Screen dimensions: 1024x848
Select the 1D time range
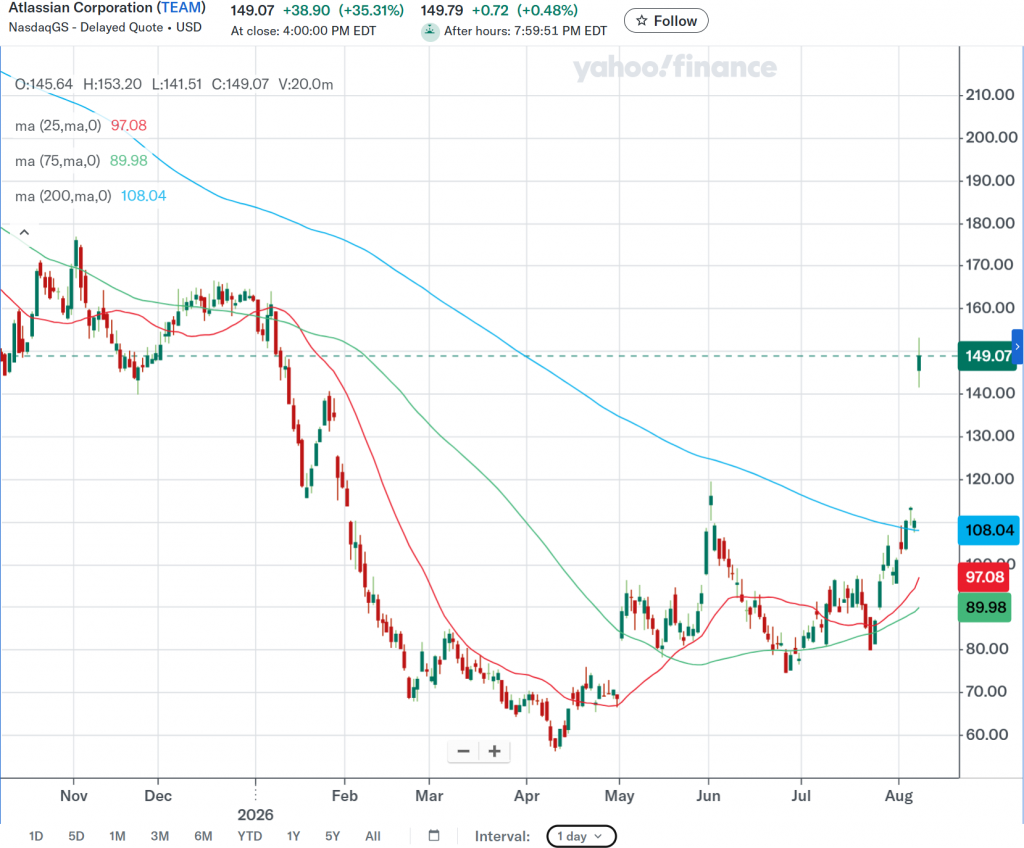[36, 836]
